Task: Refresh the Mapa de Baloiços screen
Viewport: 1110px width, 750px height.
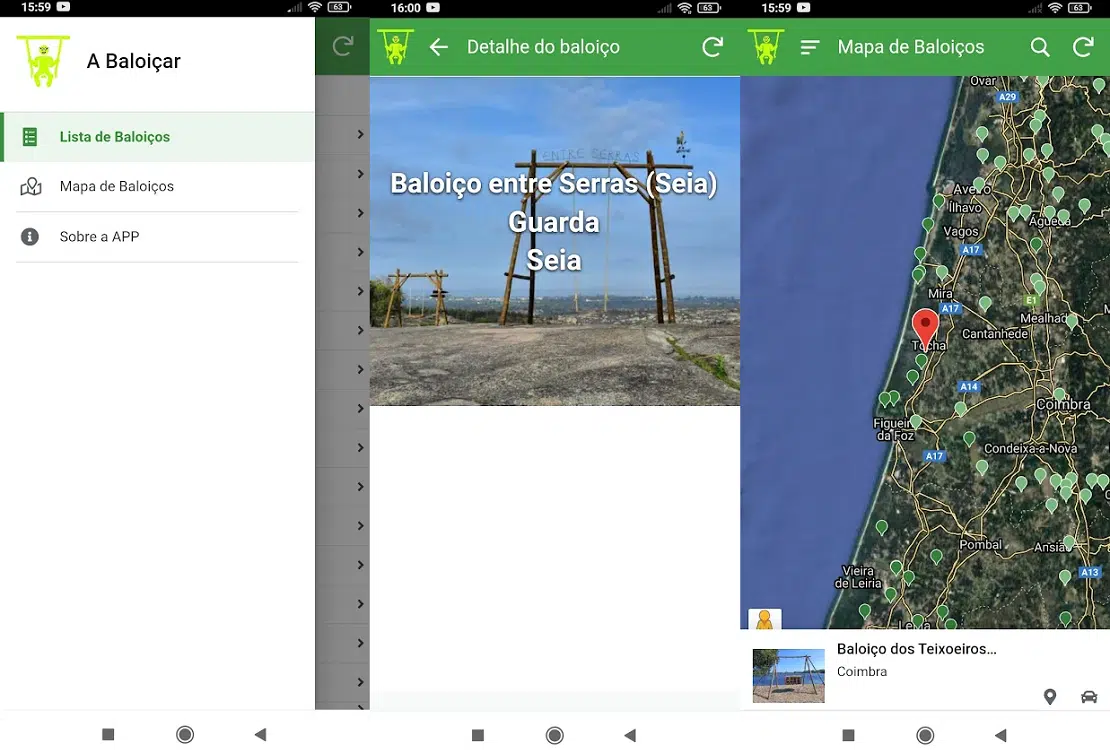Action: [1082, 47]
